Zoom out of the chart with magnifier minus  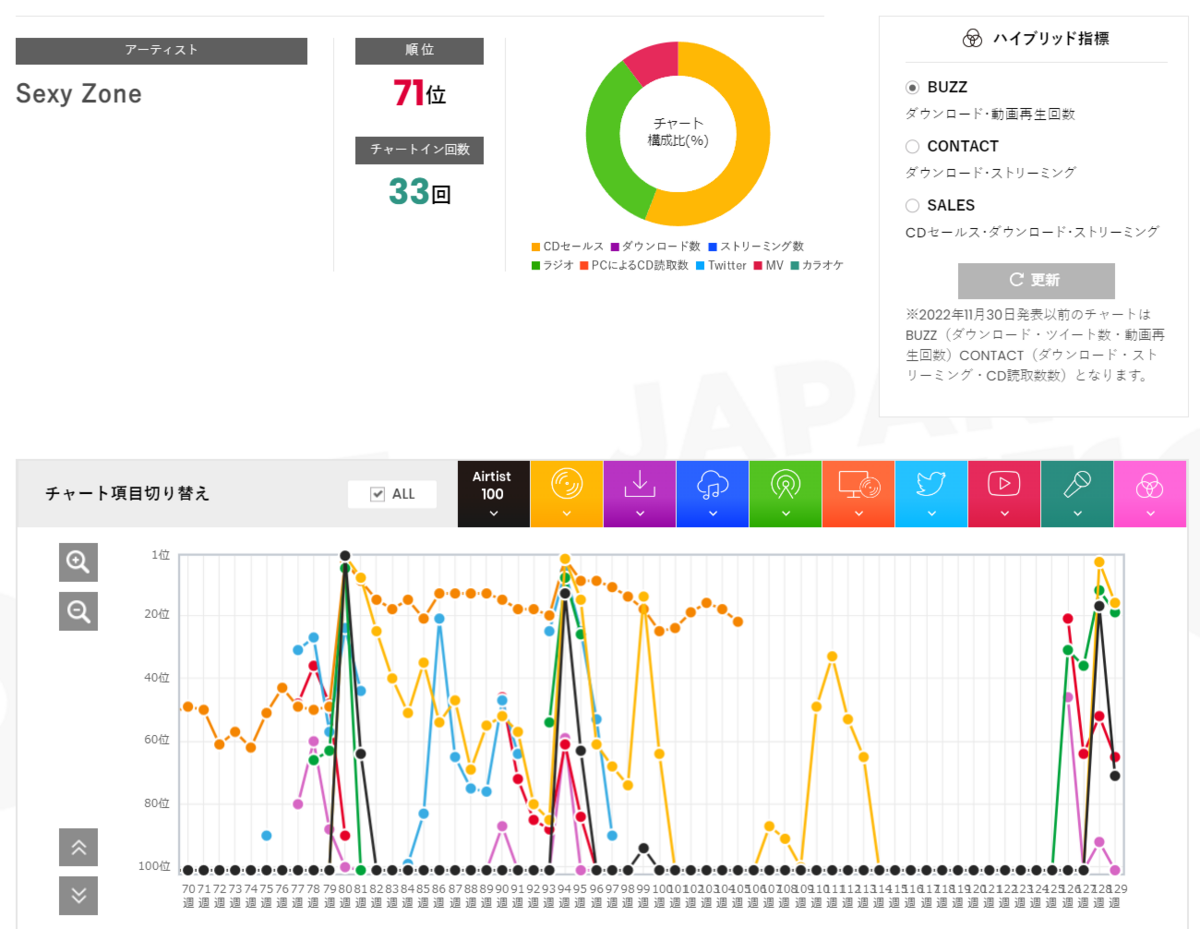pyautogui.click(x=78, y=610)
